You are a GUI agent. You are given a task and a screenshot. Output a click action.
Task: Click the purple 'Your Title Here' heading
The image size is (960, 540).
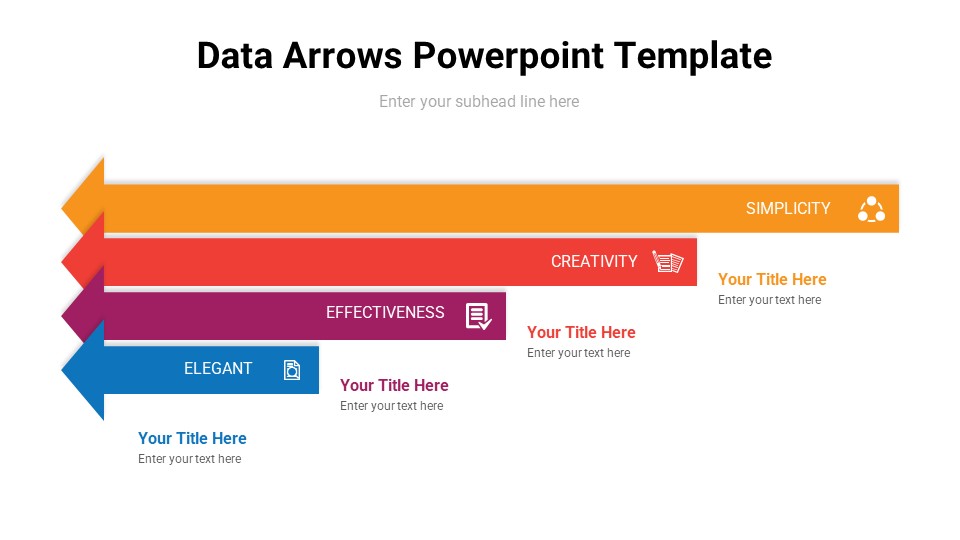click(394, 385)
